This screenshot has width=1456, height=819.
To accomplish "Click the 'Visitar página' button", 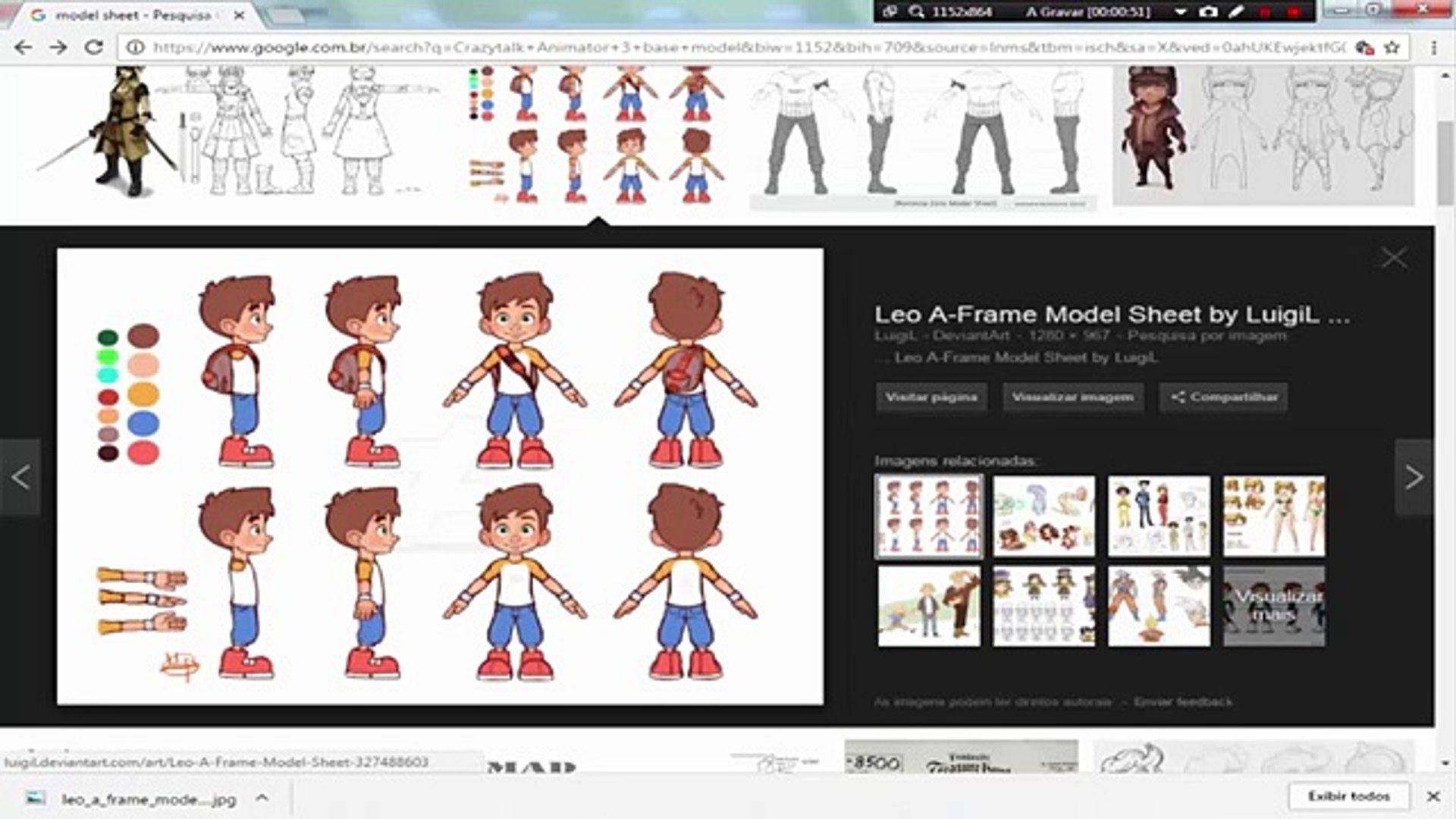I will [x=931, y=397].
